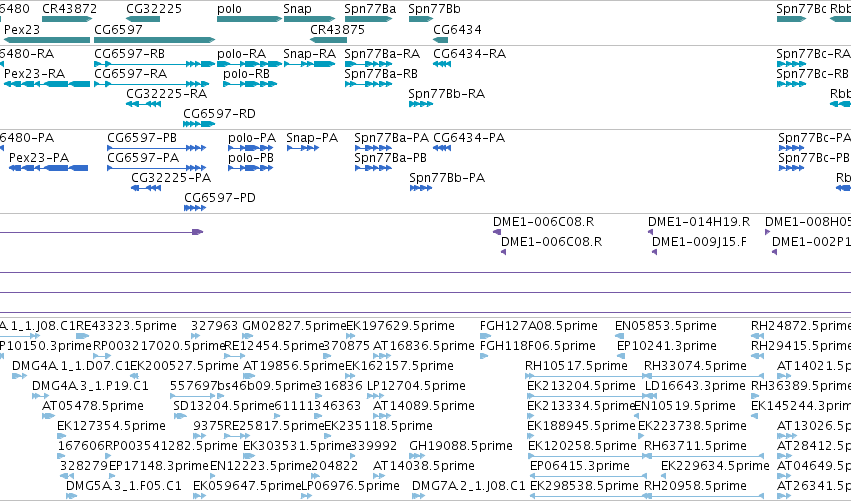Click transcript Spn77Ba-RB

click(x=368, y=84)
